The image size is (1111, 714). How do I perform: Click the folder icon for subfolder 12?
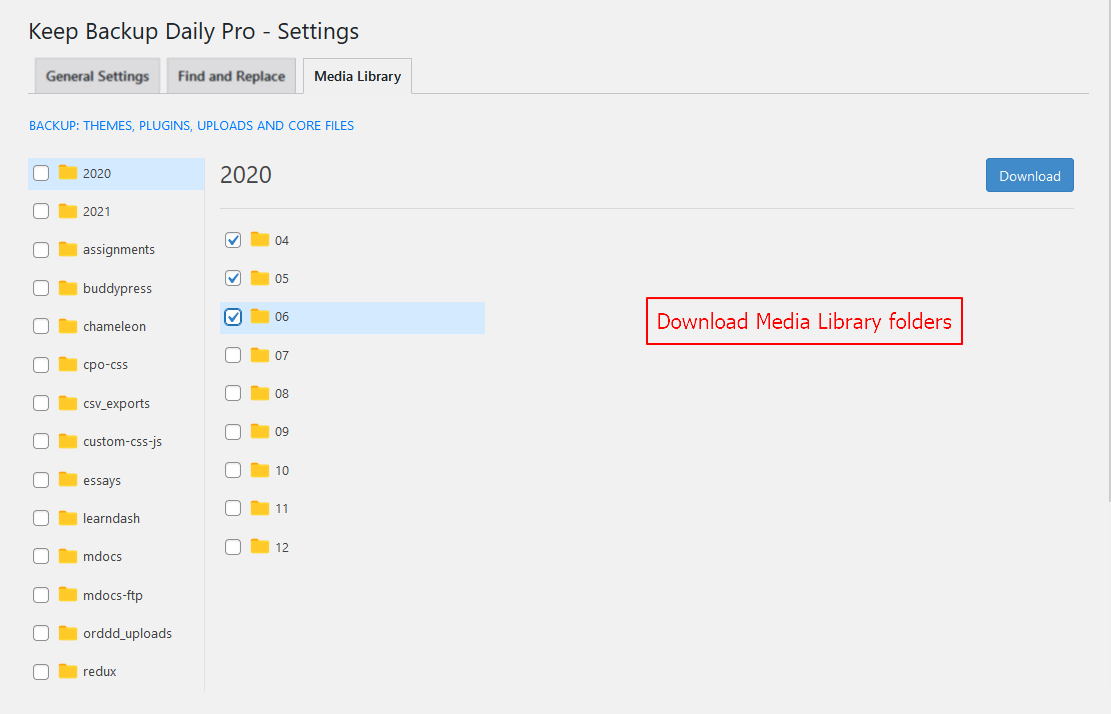tap(260, 547)
